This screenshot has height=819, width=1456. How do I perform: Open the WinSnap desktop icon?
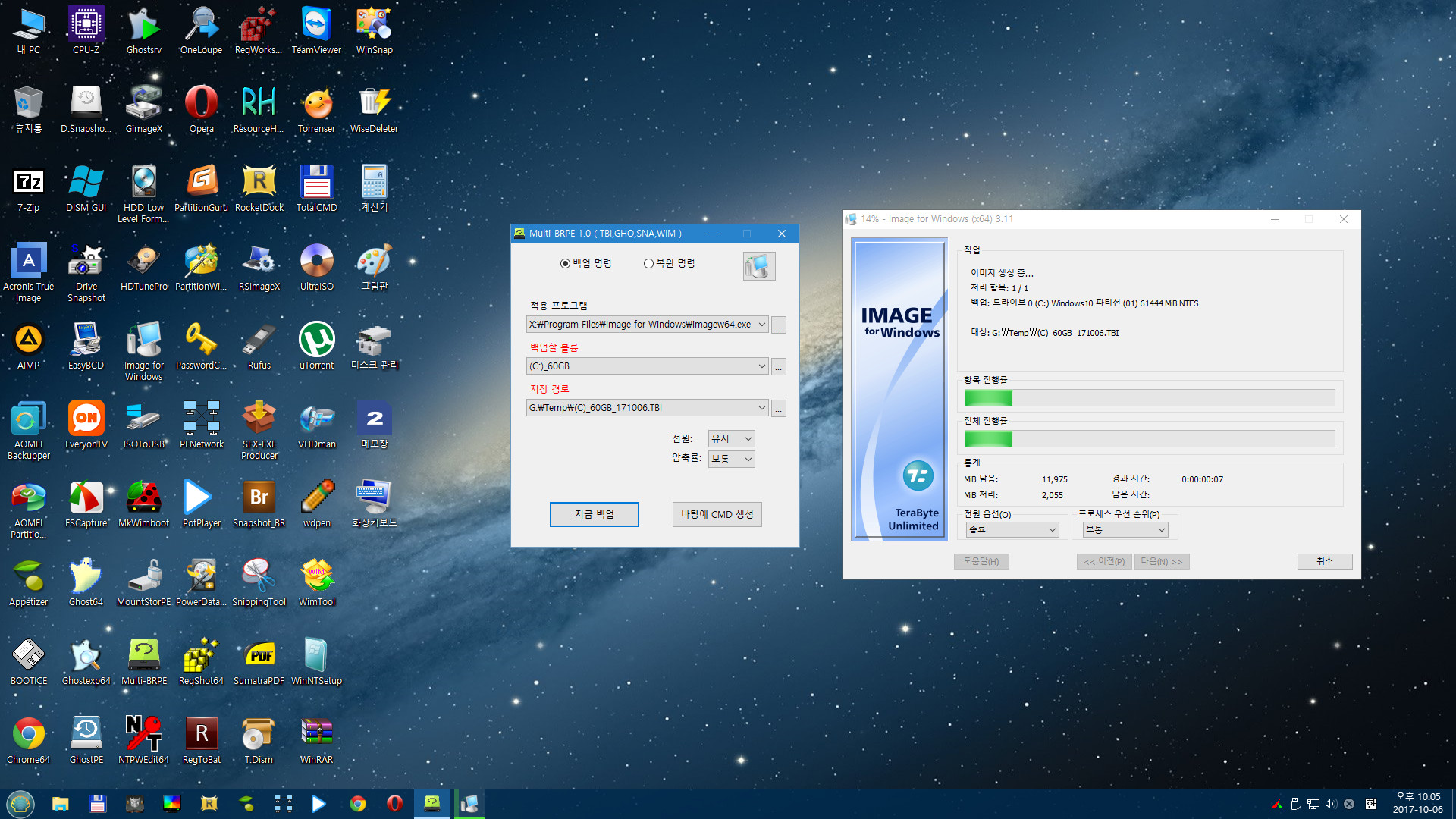coord(374,30)
